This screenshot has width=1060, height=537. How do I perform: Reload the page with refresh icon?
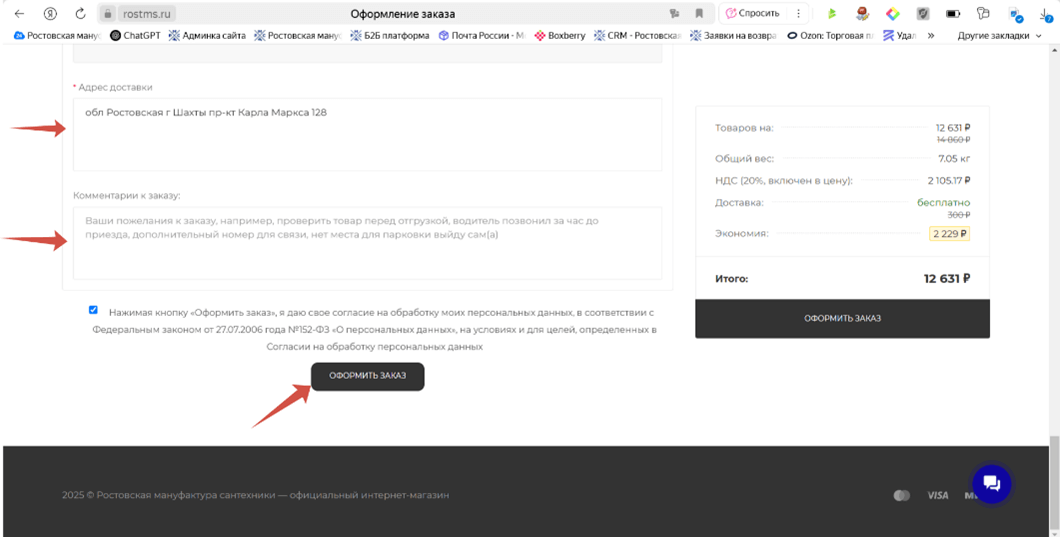pos(80,14)
